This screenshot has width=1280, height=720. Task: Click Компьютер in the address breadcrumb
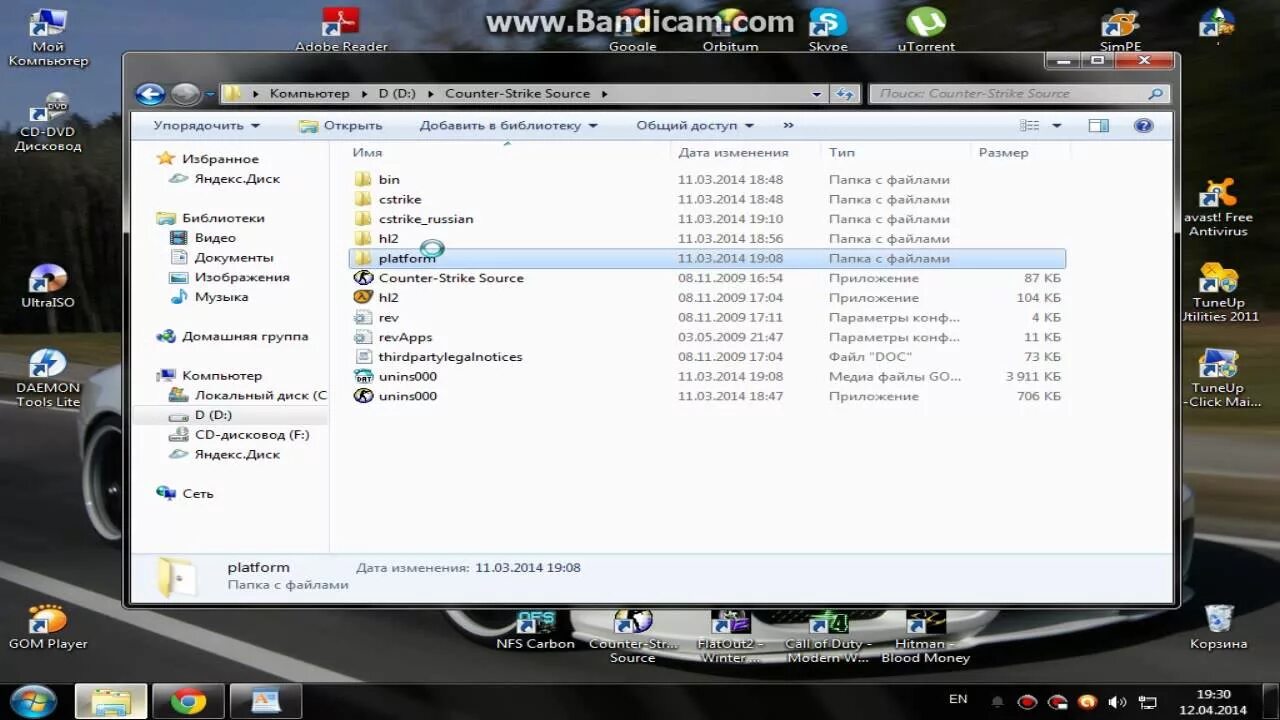pos(309,93)
